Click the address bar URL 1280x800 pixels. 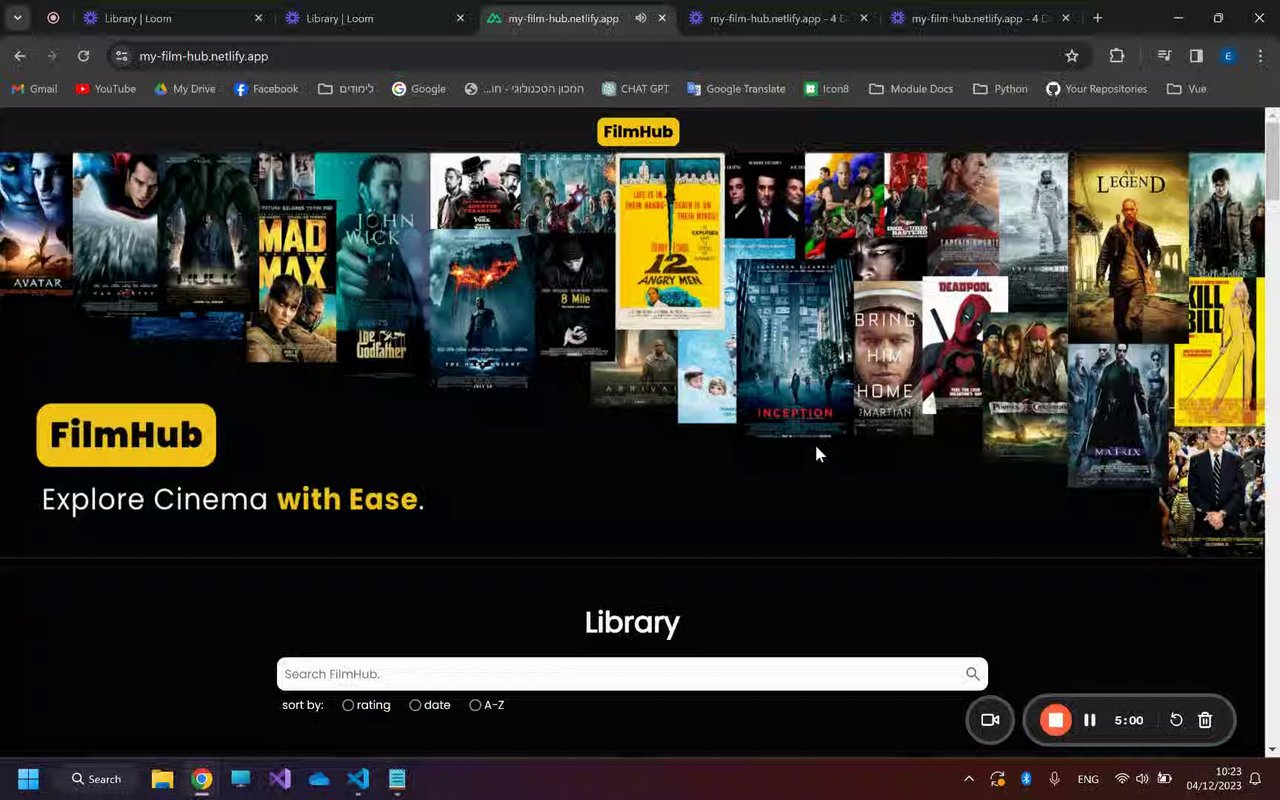204,56
